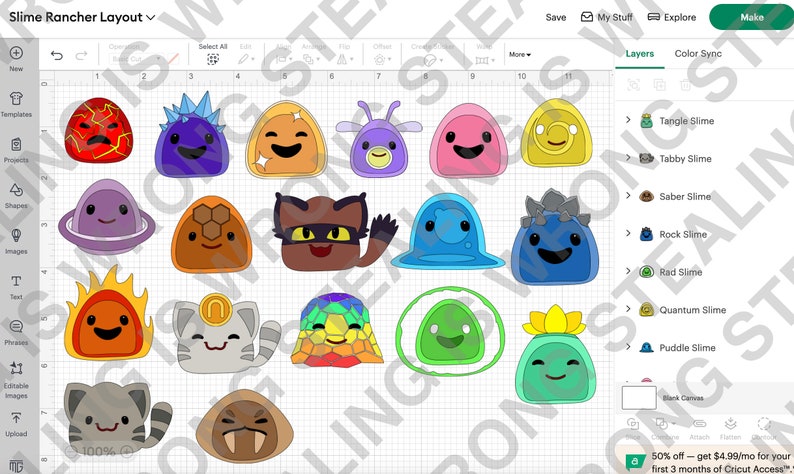The height and width of the screenshot is (474, 794).
Task: Expand the Rad Slime layer
Action: pos(628,271)
